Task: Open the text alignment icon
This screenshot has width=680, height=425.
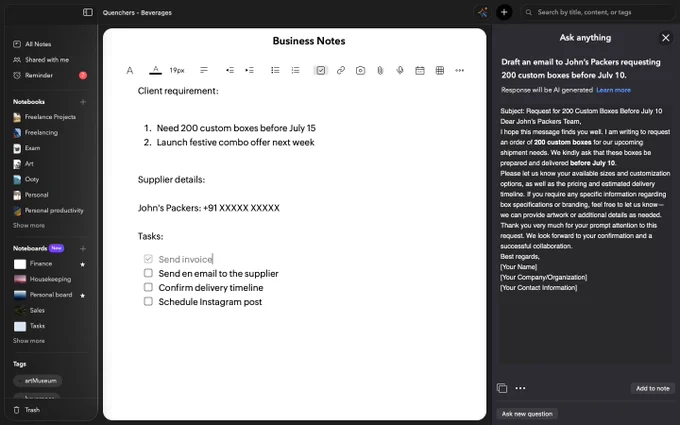Action: [204, 70]
